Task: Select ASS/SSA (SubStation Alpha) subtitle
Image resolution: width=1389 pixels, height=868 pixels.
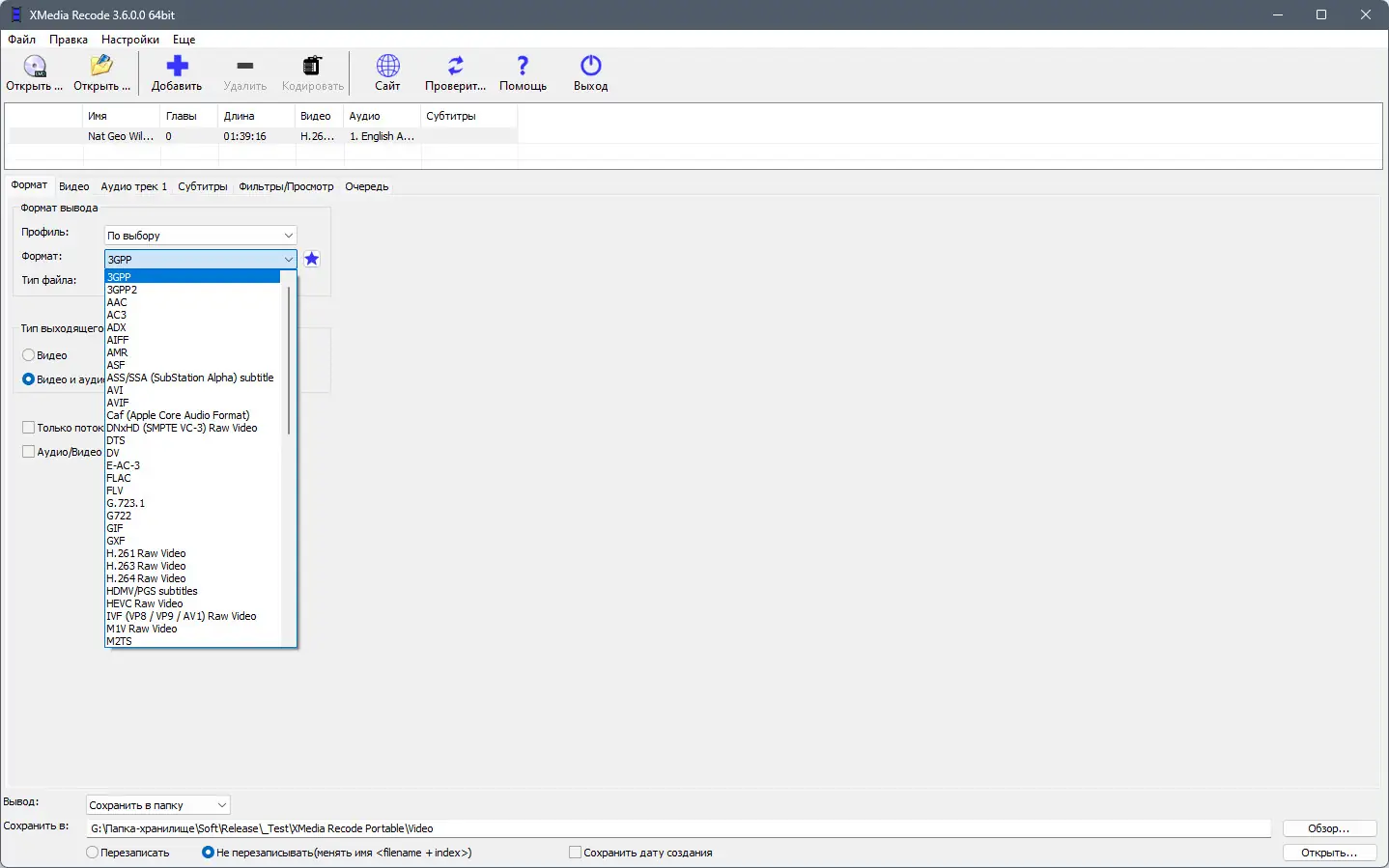Action: [192, 378]
